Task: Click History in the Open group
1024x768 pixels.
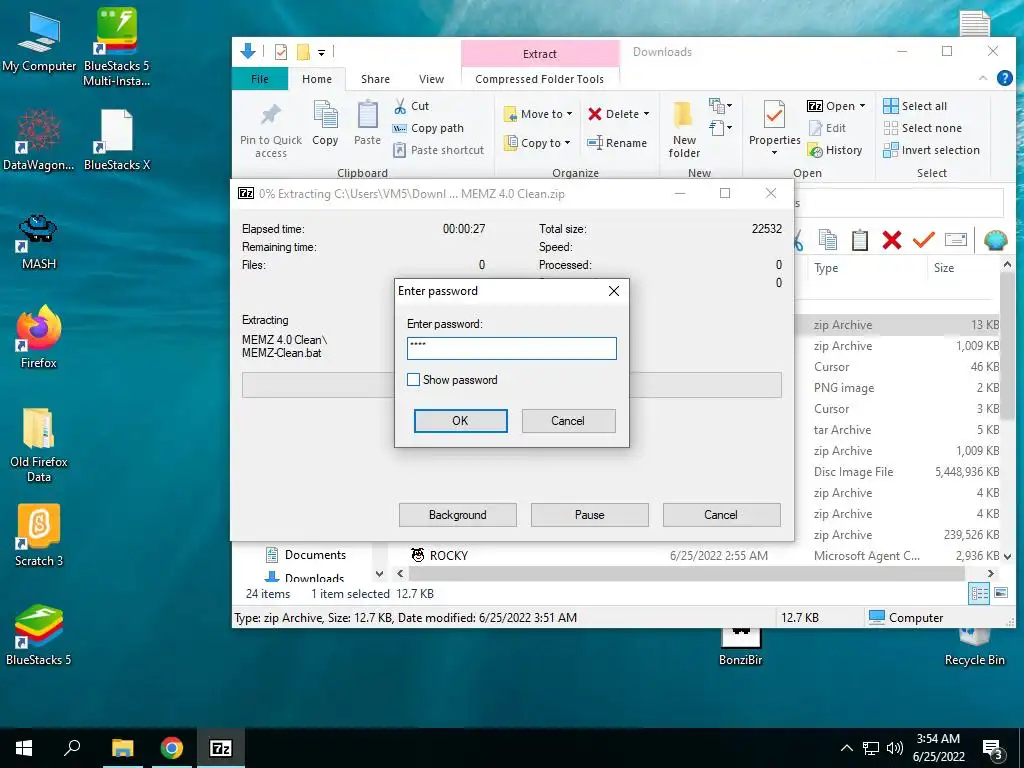Action: pos(835,150)
